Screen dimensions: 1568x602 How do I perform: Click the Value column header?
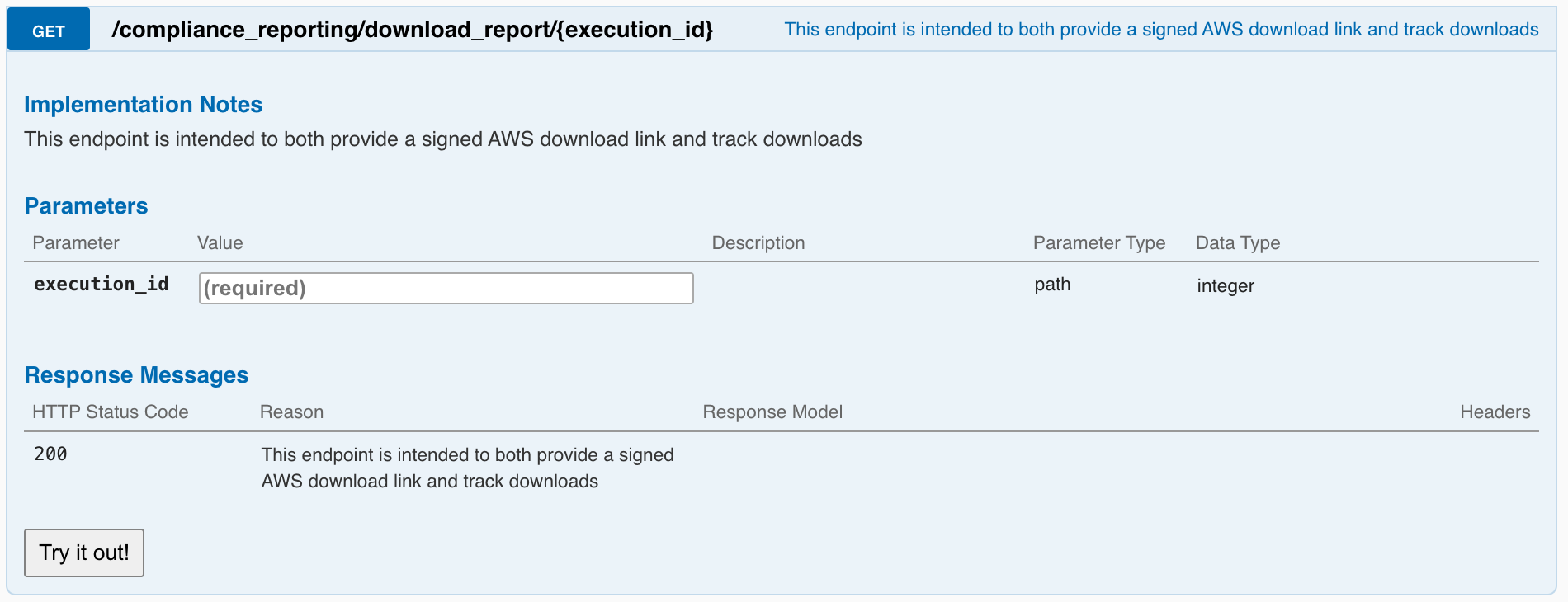[x=220, y=243]
